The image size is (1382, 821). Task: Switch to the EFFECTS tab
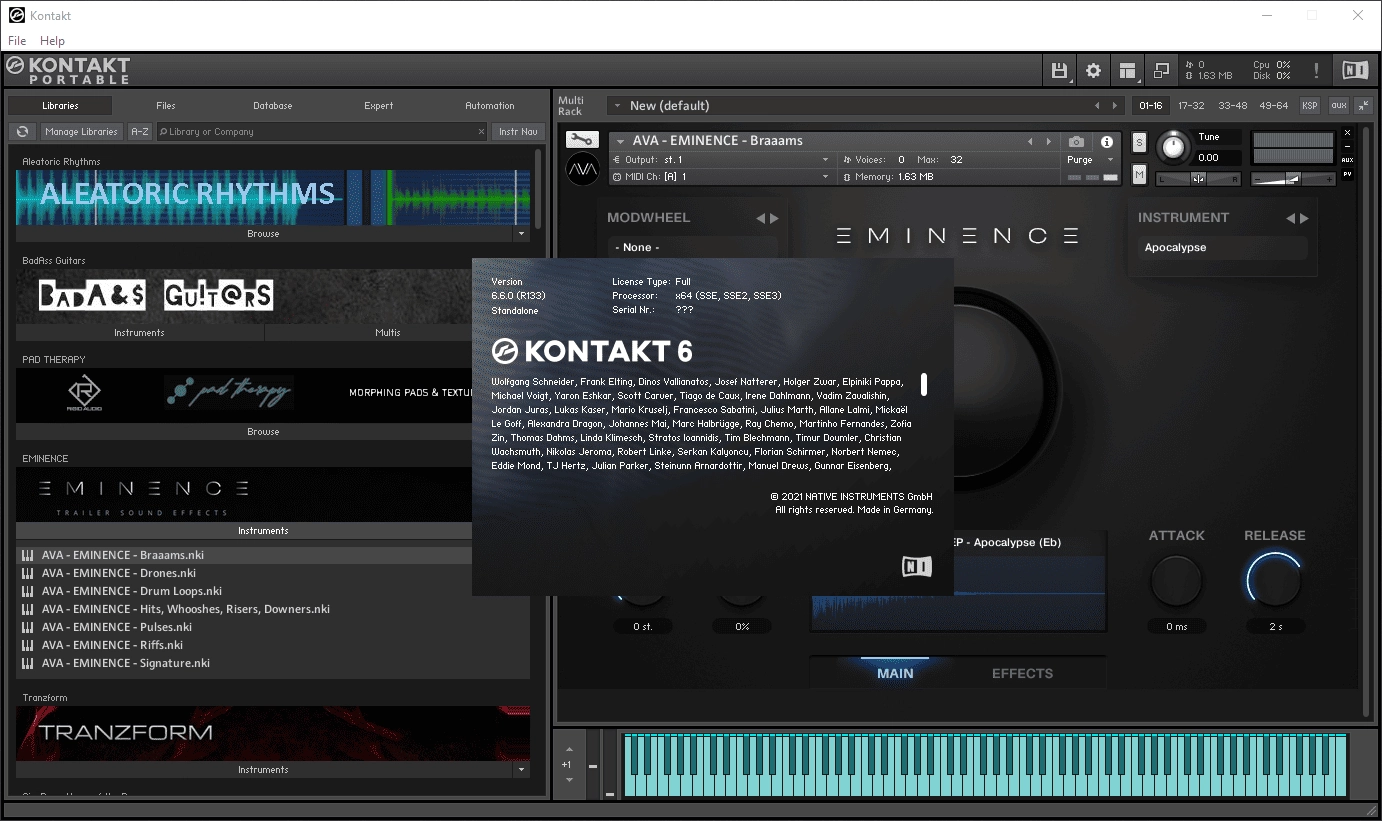tap(1022, 673)
